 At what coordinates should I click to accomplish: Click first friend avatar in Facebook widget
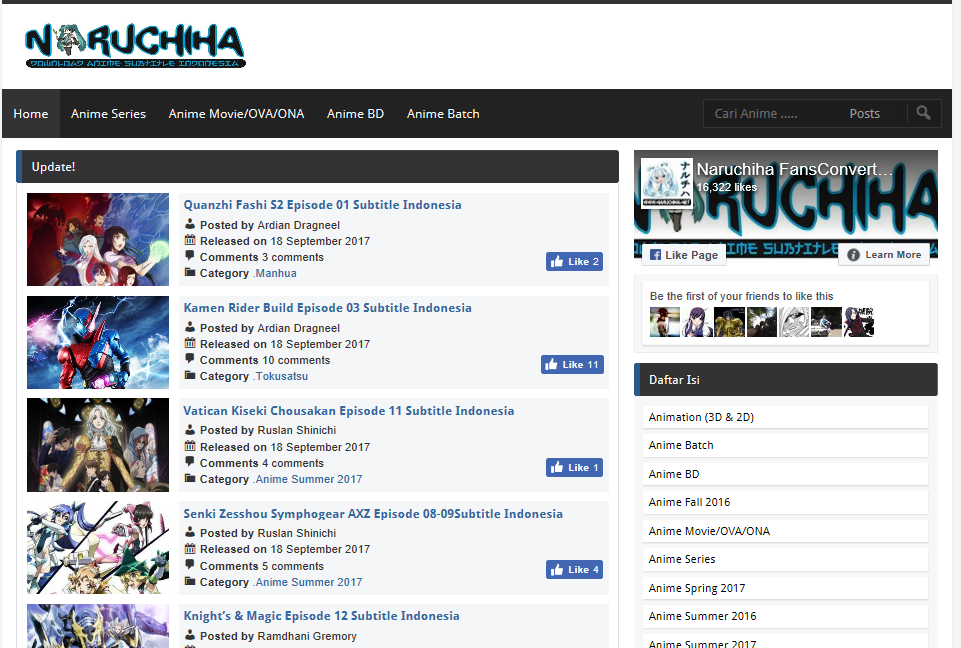coord(665,322)
